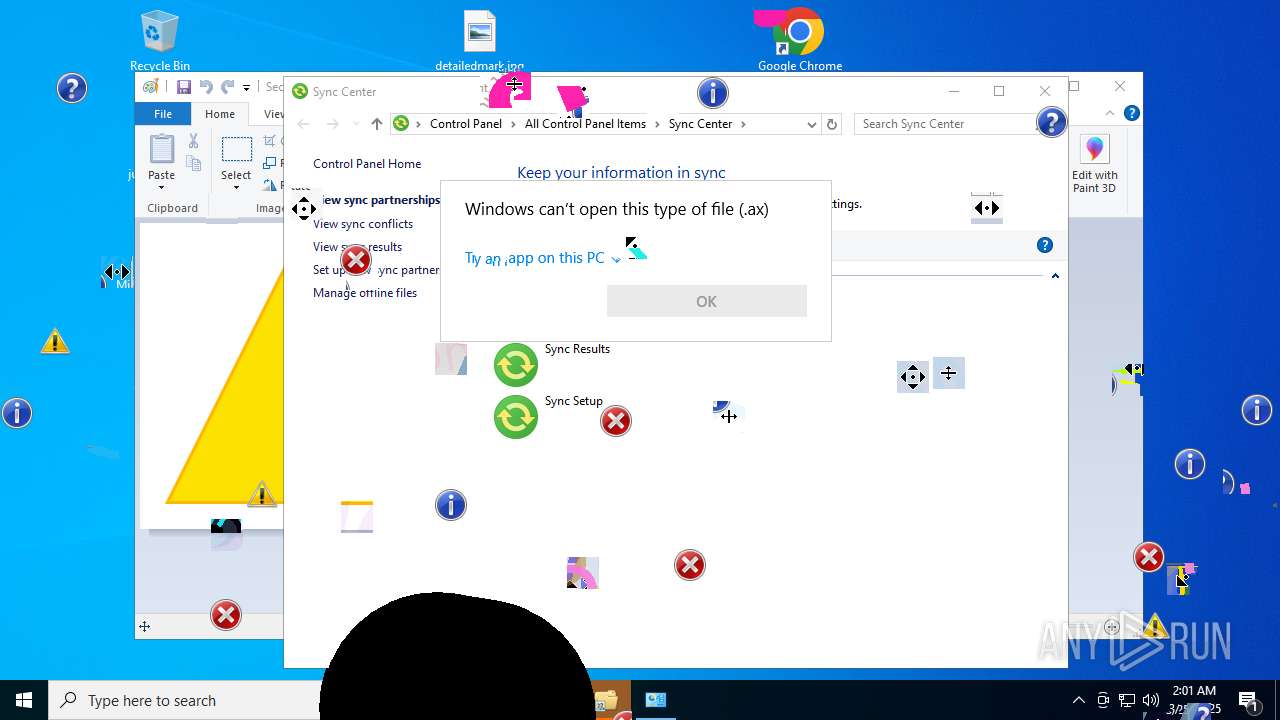Viewport: 1280px width, 720px height.
Task: Go up one level in Sync Center
Action: 376,124
